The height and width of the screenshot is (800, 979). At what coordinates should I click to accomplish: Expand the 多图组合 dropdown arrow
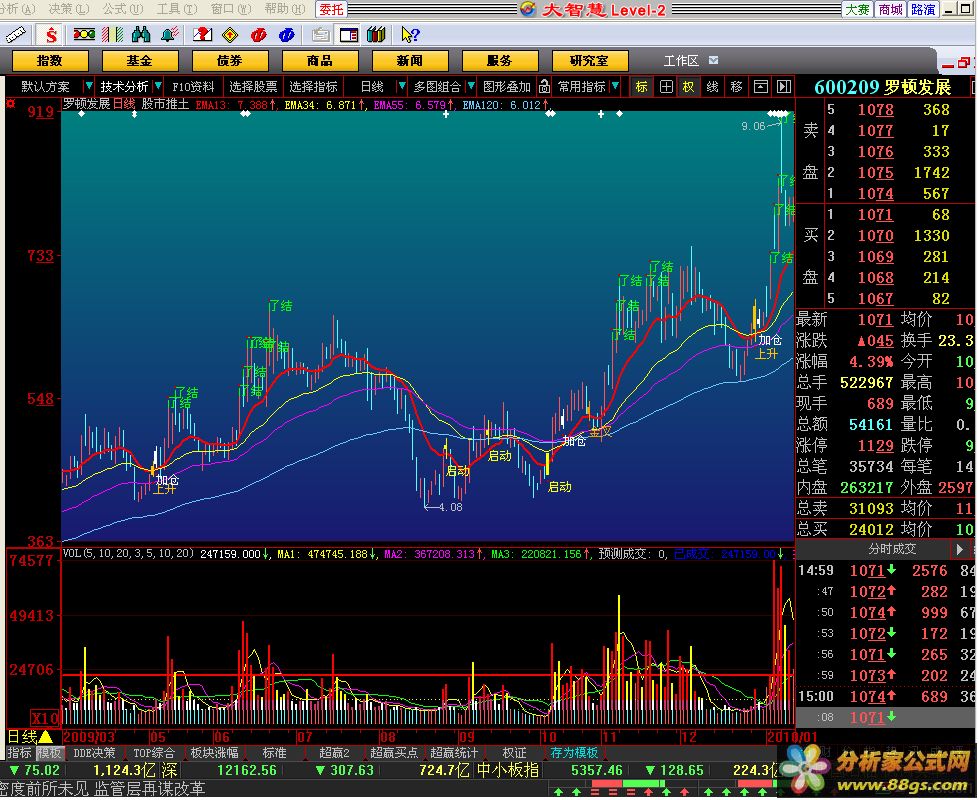coord(471,86)
